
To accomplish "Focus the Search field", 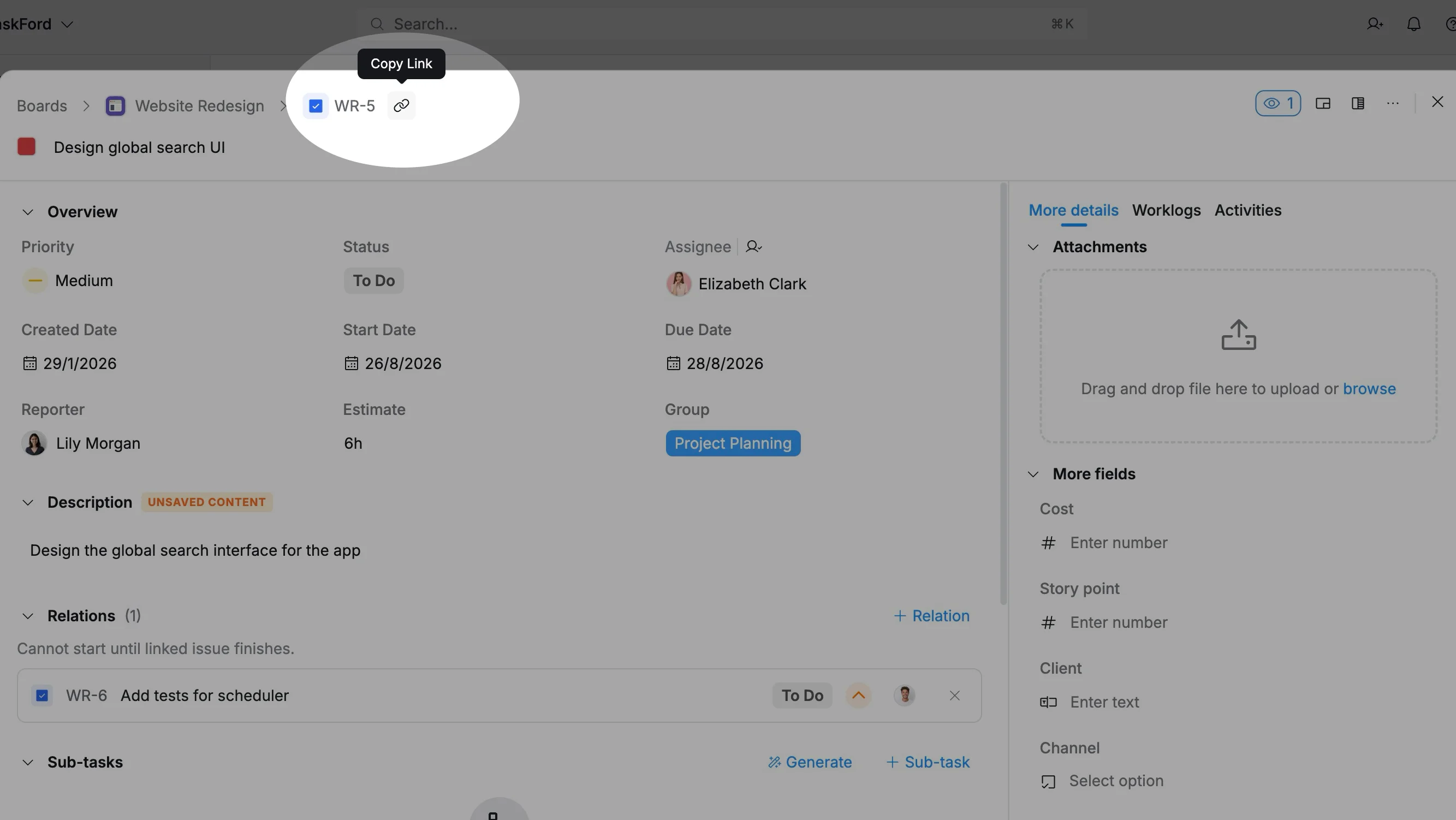I will (722, 23).
